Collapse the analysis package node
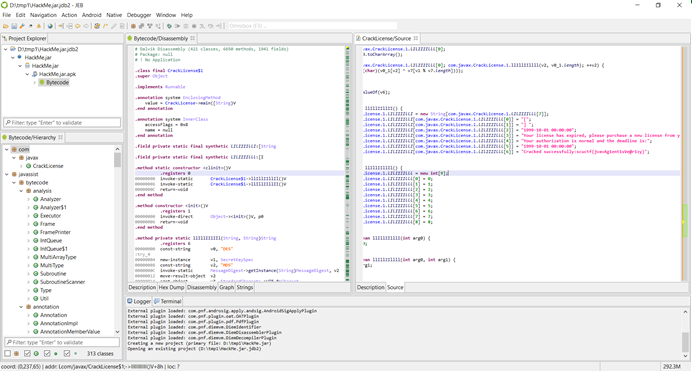This screenshot has height=371, width=692. pyautogui.click(x=21, y=191)
